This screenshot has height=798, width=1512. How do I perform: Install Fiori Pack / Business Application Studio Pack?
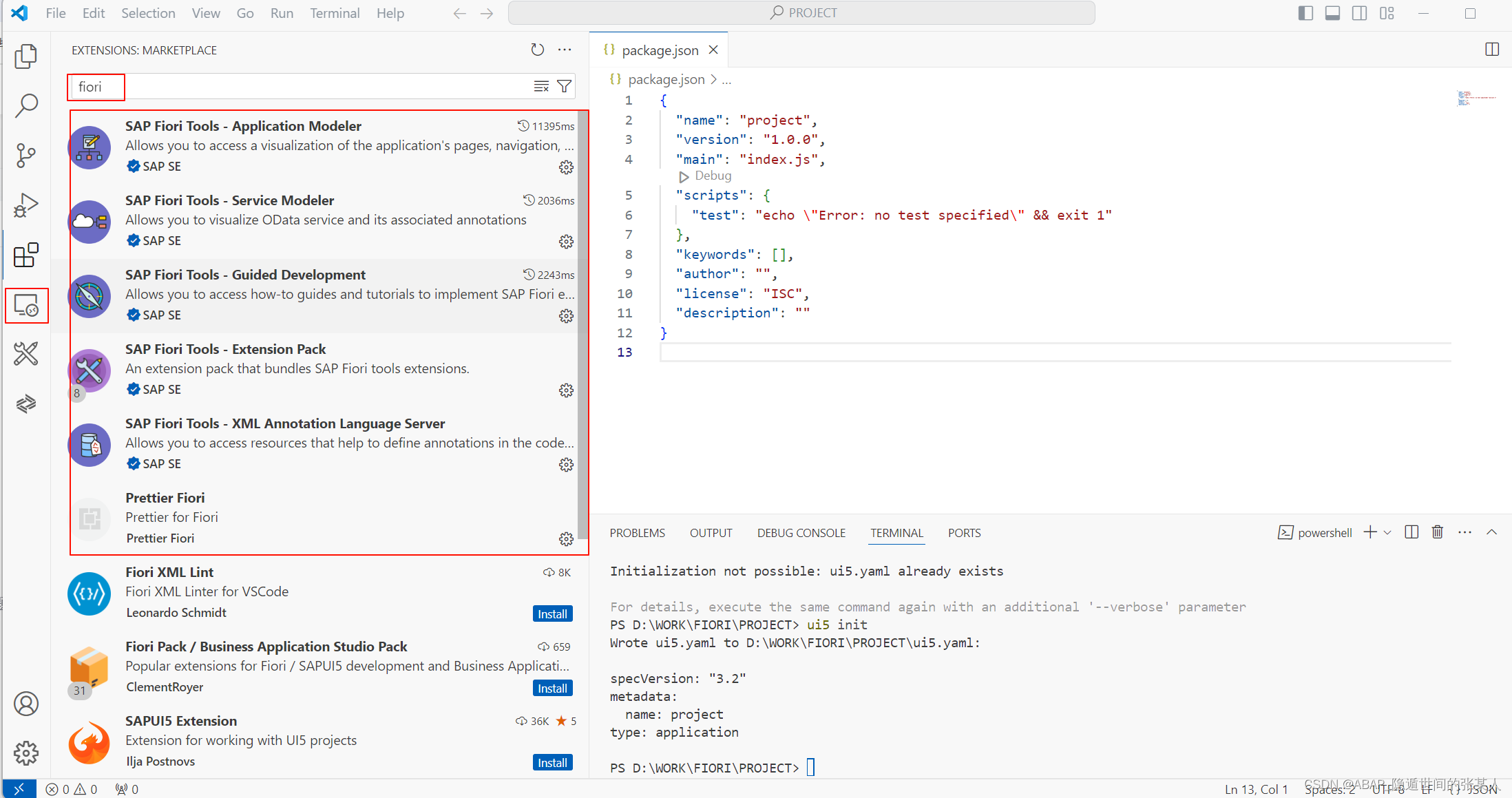coord(552,688)
